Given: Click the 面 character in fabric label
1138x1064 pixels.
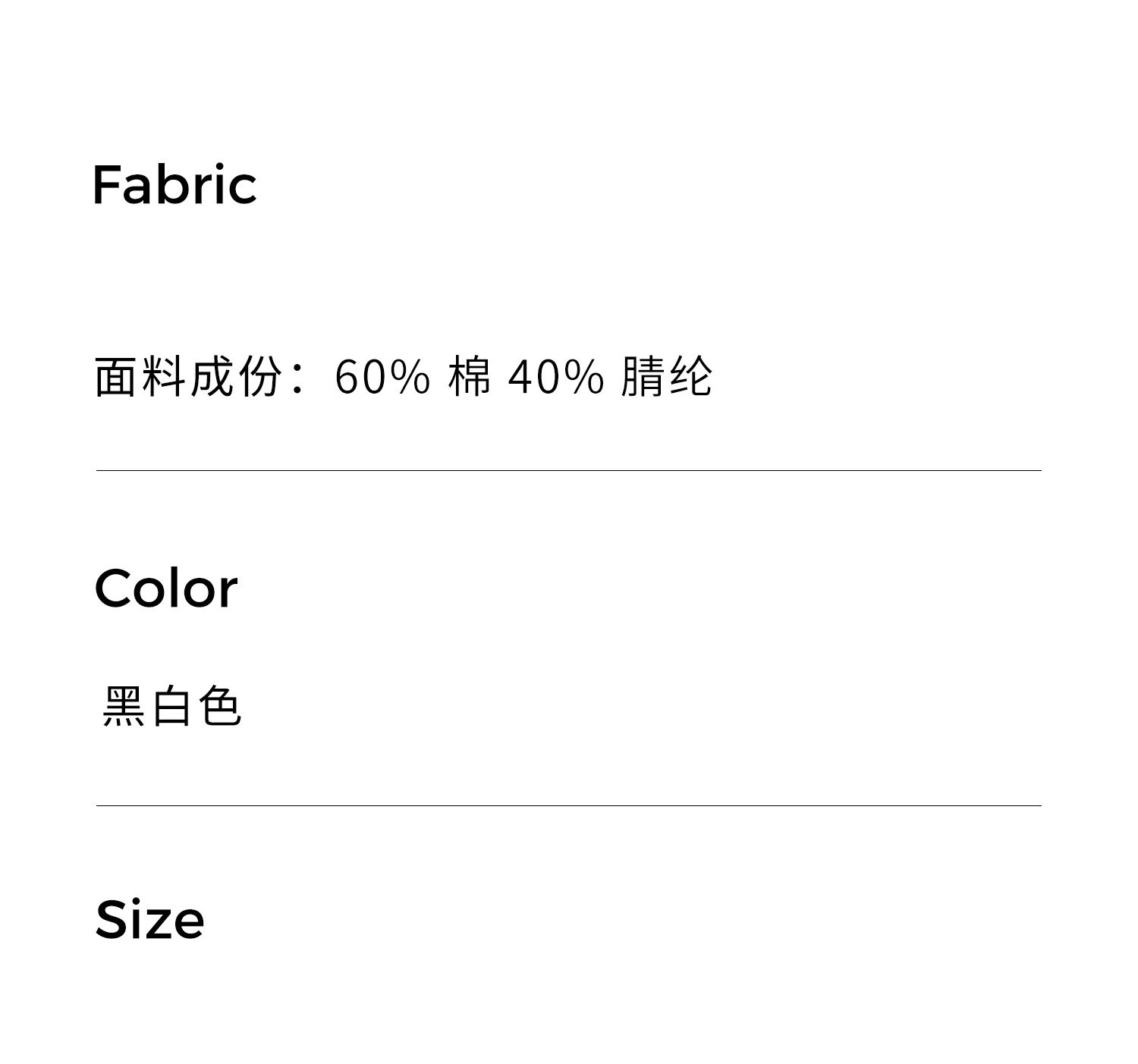Looking at the screenshot, I should [118, 377].
